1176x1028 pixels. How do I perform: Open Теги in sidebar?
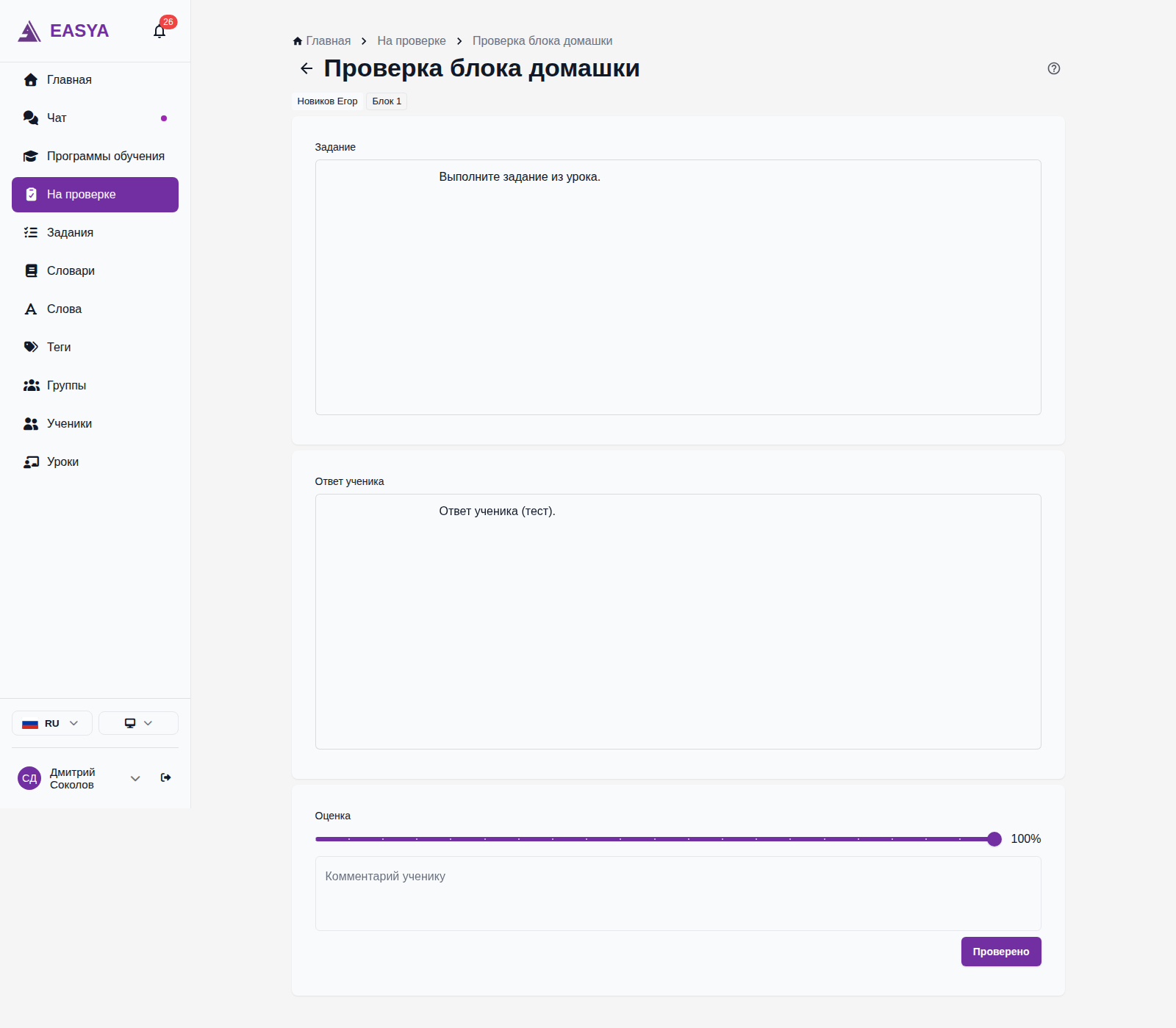pyautogui.click(x=95, y=348)
